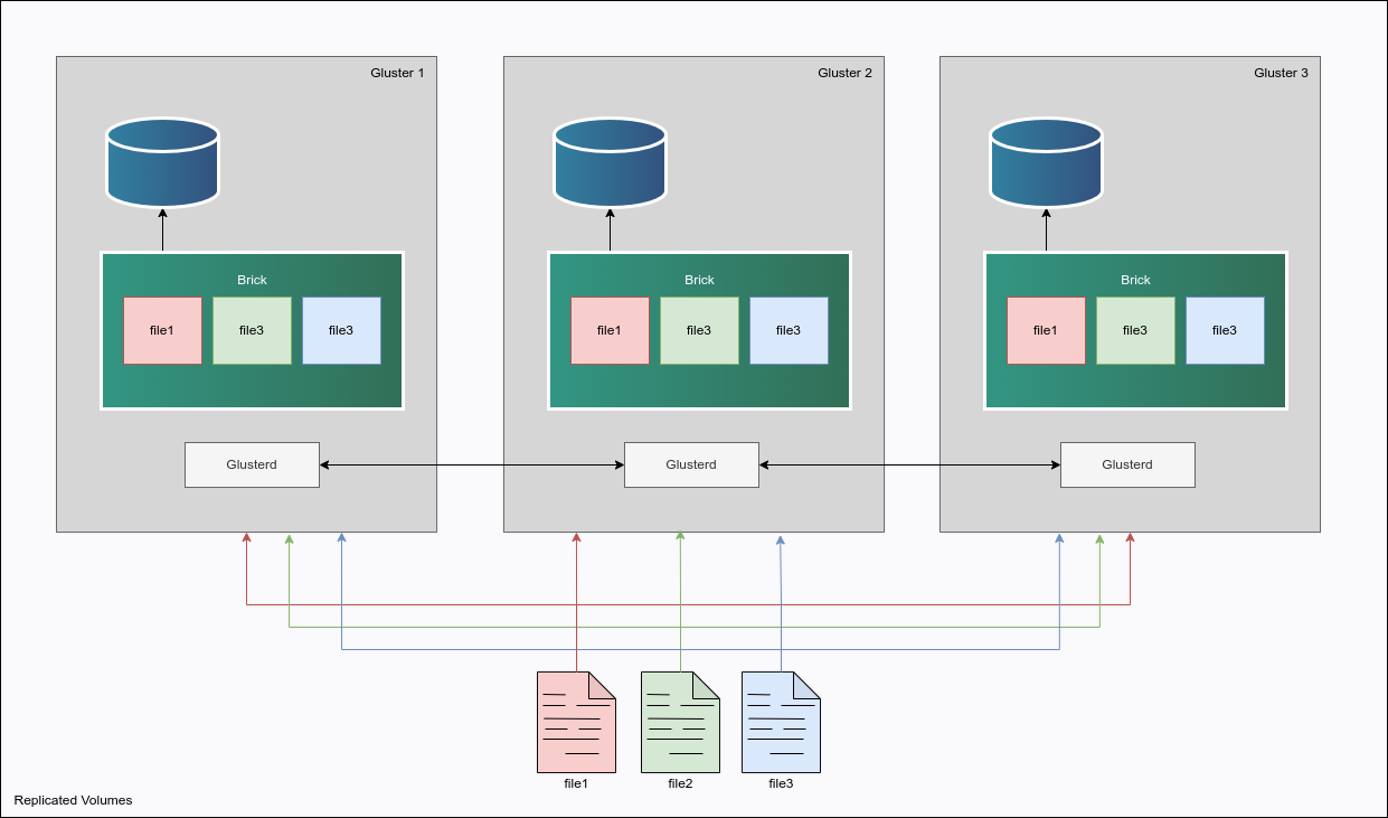Click the file3 document icon
Image resolution: width=1388 pixels, height=818 pixels.
(781, 722)
